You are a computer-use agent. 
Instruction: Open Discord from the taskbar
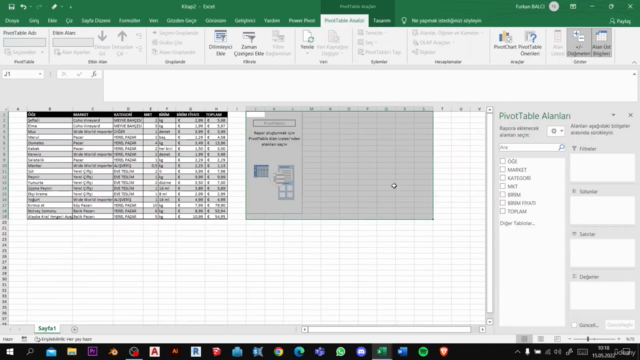click(x=361, y=351)
